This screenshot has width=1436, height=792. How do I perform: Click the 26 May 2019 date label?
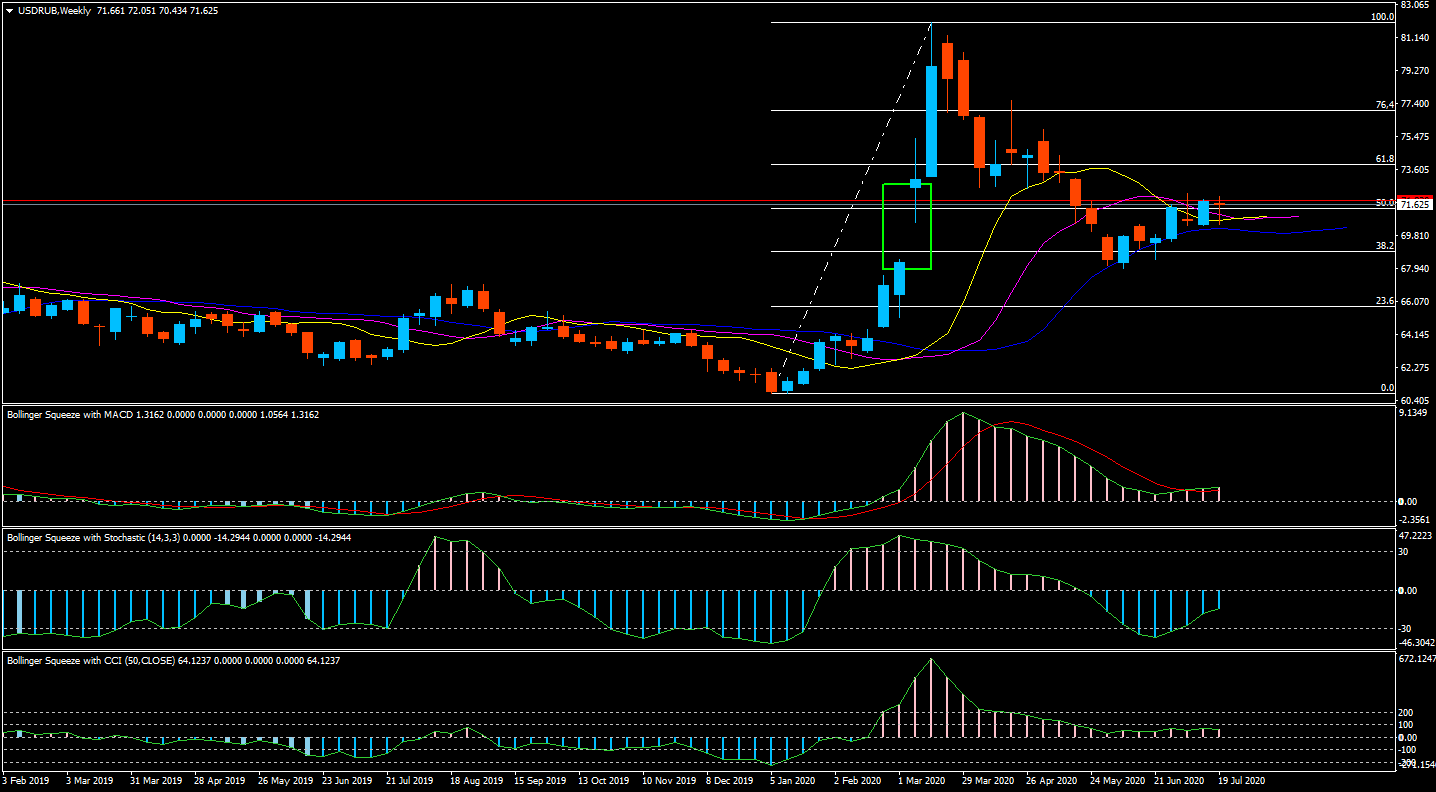point(284,779)
